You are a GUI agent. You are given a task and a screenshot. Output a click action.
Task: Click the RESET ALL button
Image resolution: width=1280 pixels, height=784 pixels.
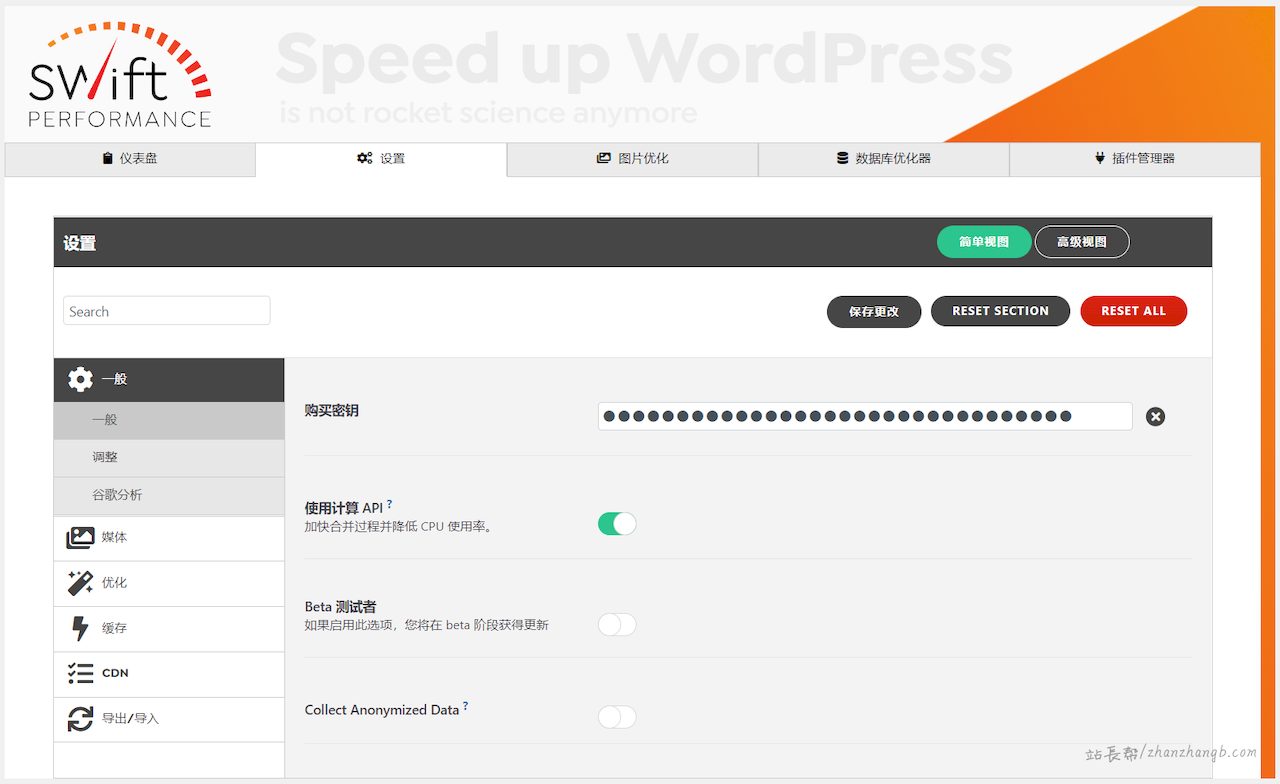click(1133, 311)
